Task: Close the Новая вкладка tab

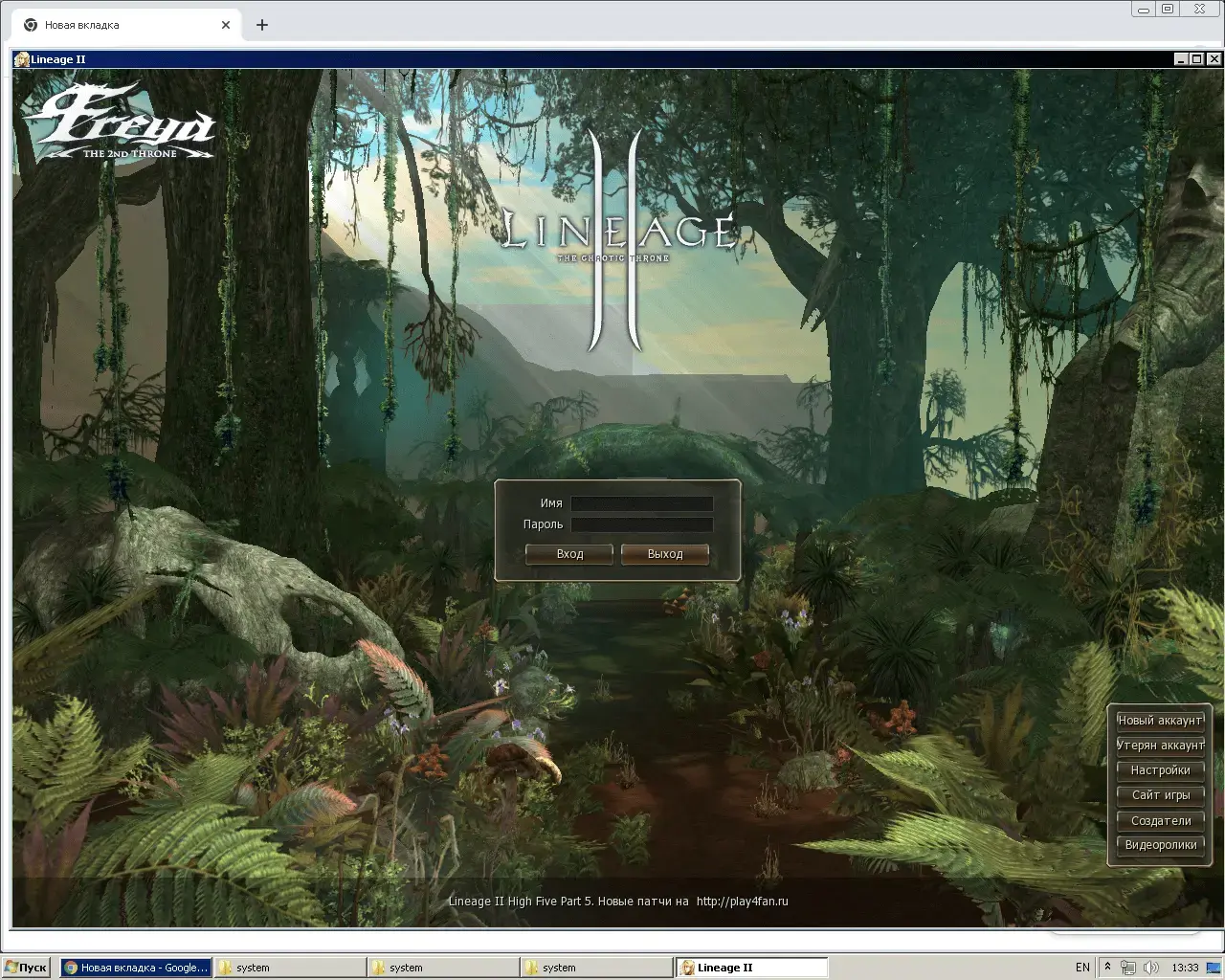Action: [x=226, y=25]
